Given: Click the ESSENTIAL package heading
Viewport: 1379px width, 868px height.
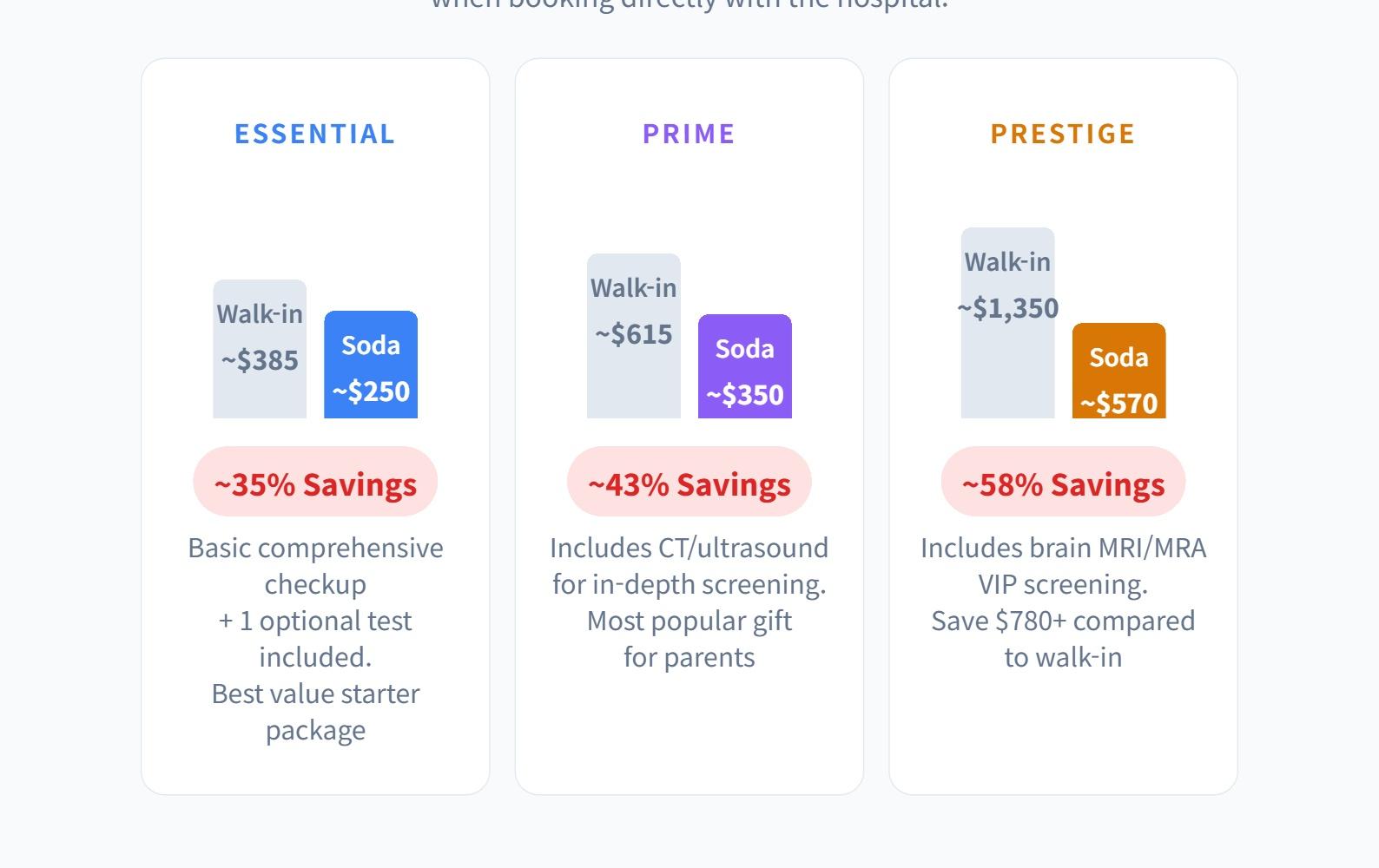Looking at the screenshot, I should 314,134.
